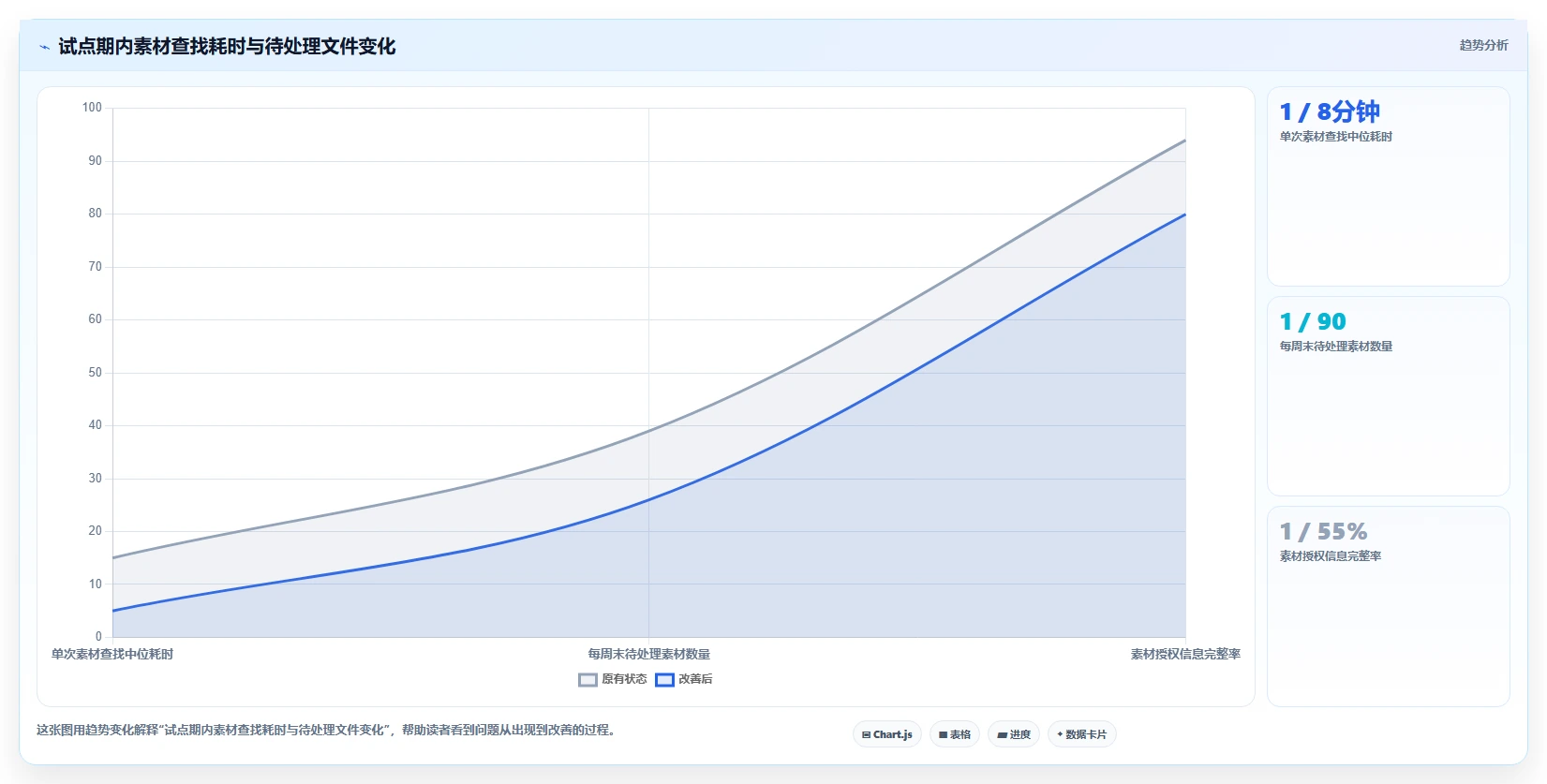Click the square icon in 表格 chip
The height and width of the screenshot is (784, 1547).
943,735
